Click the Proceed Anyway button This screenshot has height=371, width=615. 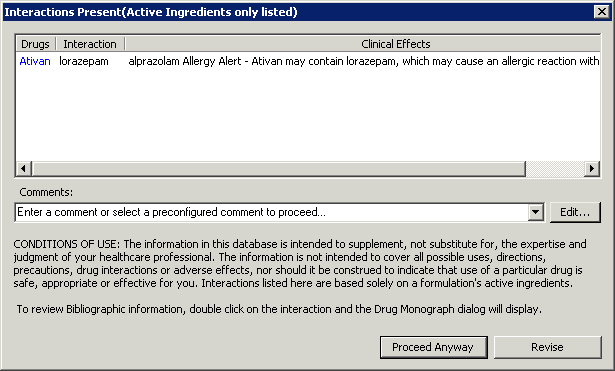(x=433, y=347)
